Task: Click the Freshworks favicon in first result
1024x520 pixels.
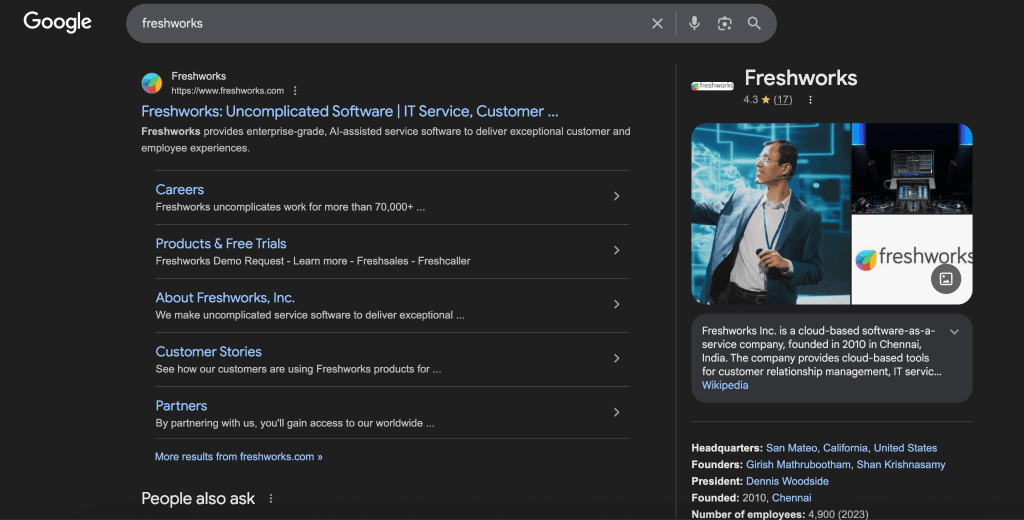Action: click(x=152, y=83)
